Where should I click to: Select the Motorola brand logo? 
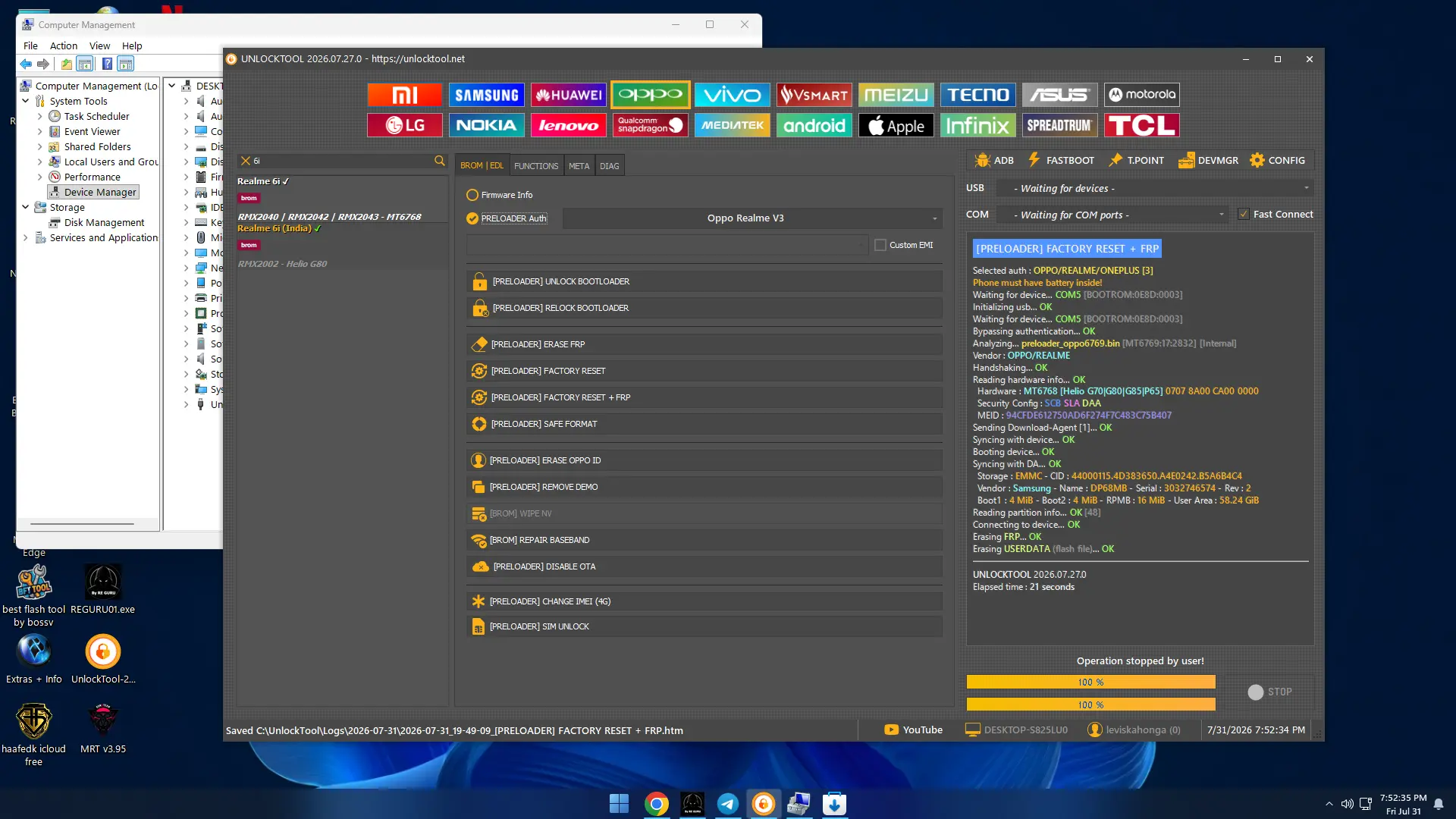(x=1142, y=95)
